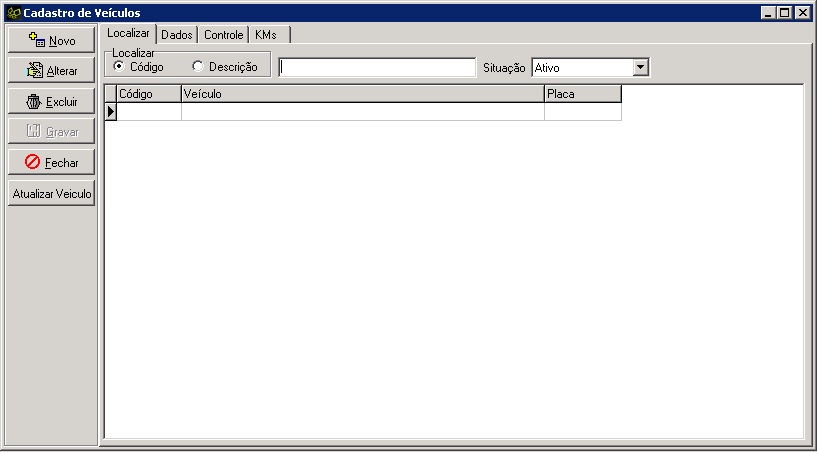This screenshot has width=817, height=452.
Task: Click the Fechar button
Action: pyautogui.click(x=51, y=162)
